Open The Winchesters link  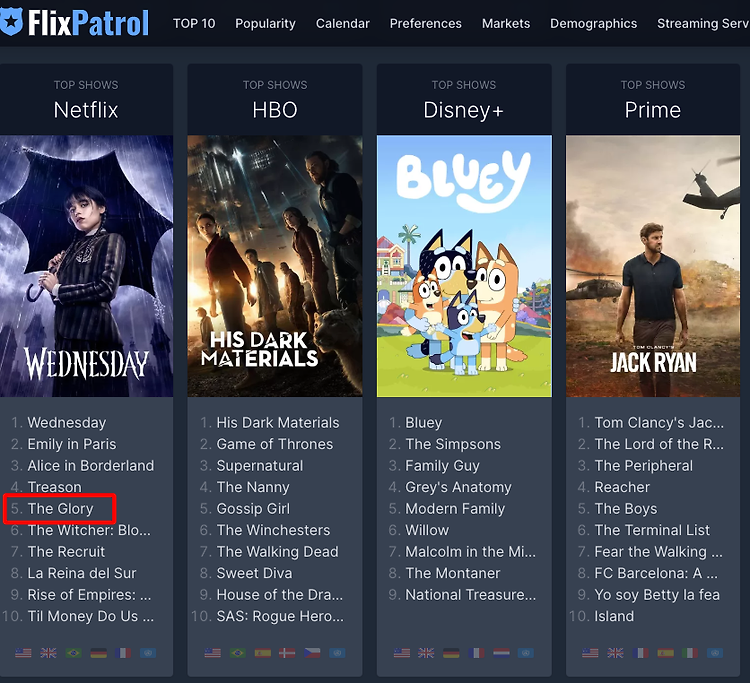pyautogui.click(x=273, y=530)
